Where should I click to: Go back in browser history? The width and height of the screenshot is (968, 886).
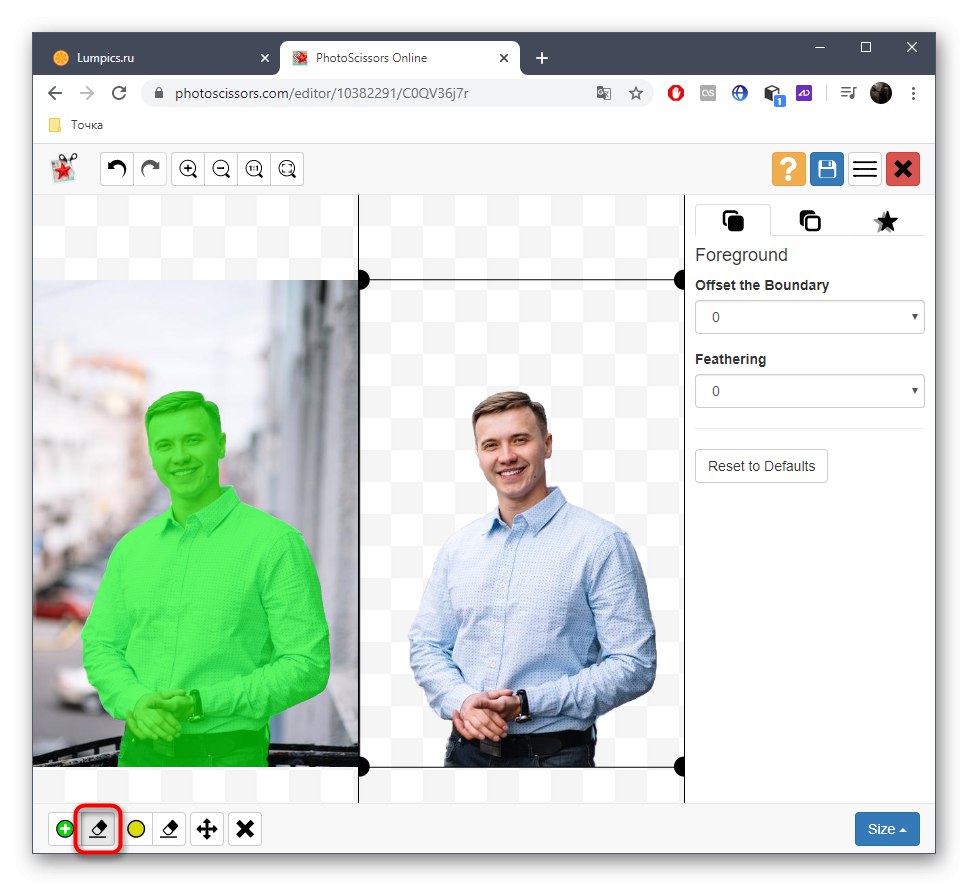point(55,93)
